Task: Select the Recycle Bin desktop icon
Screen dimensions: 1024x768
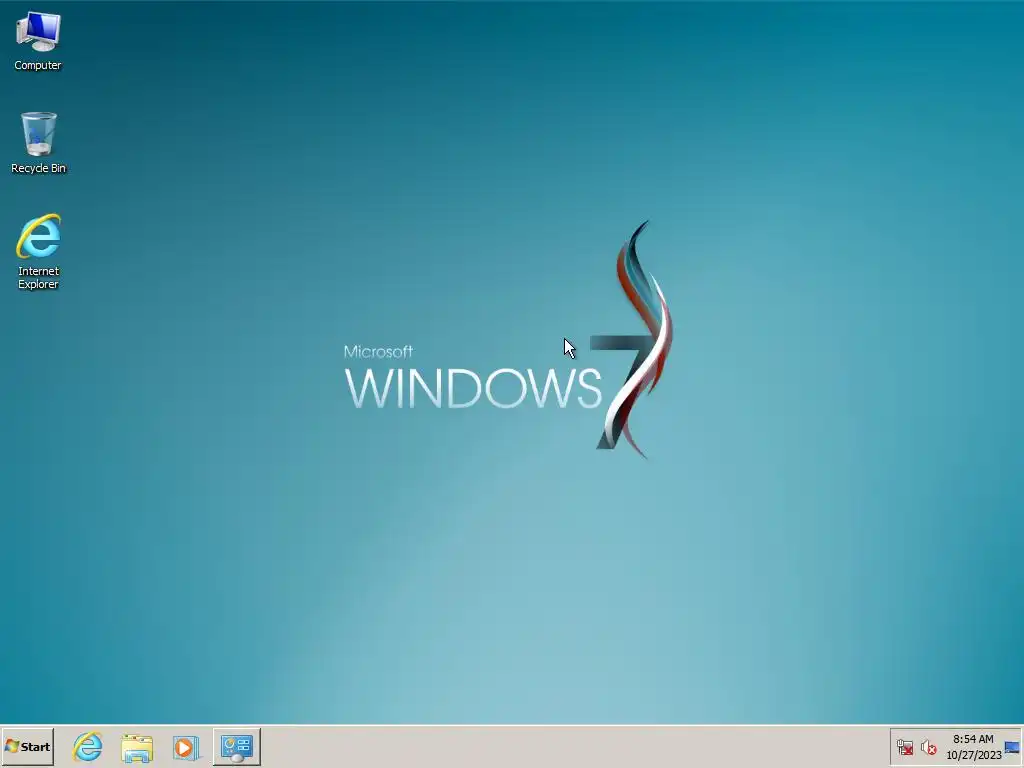Action: [38, 142]
